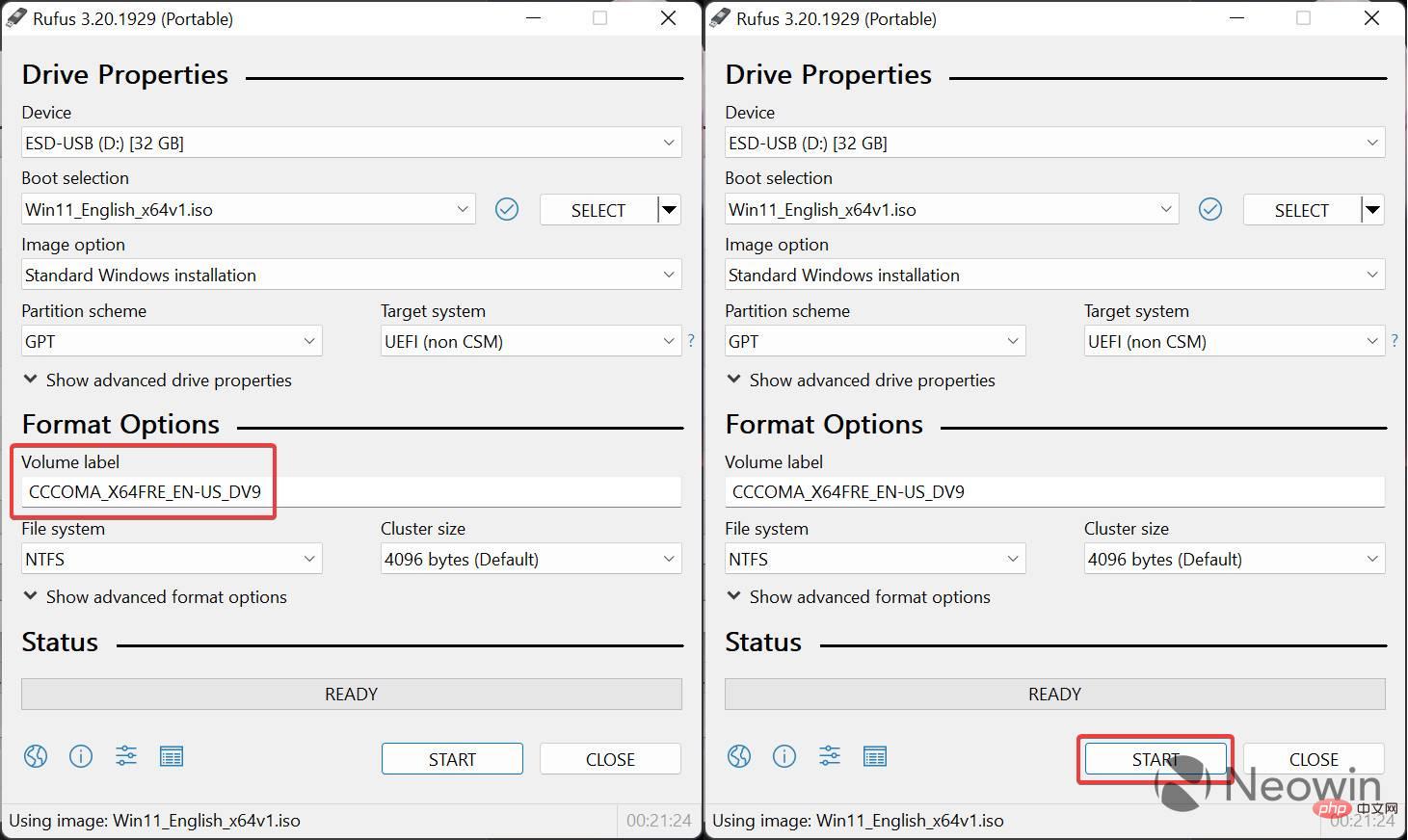The height and width of the screenshot is (840, 1408).
Task: Show the log icon in right Rufus window
Action: pos(875,756)
